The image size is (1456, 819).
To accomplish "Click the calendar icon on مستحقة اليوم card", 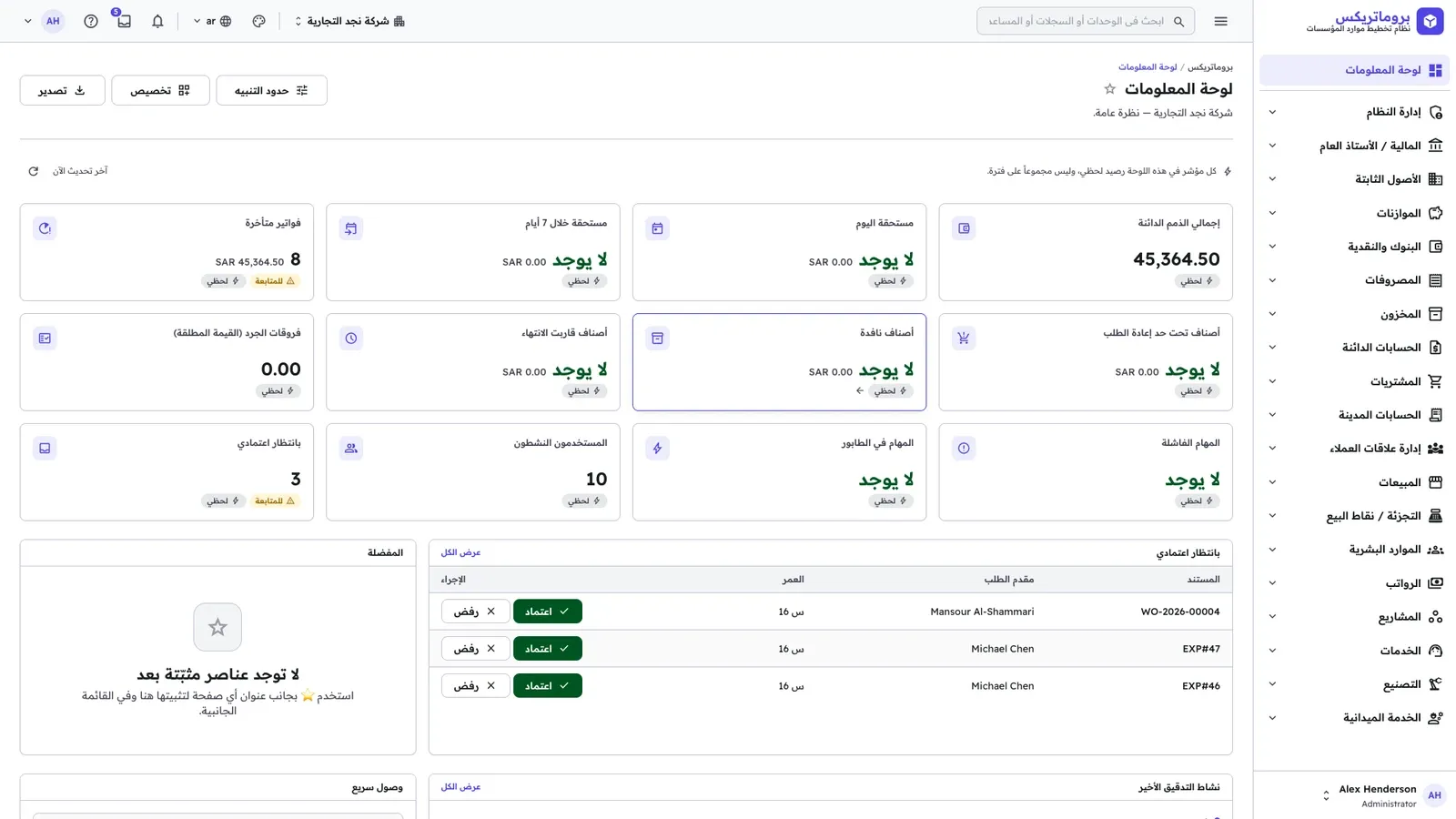I will [657, 228].
